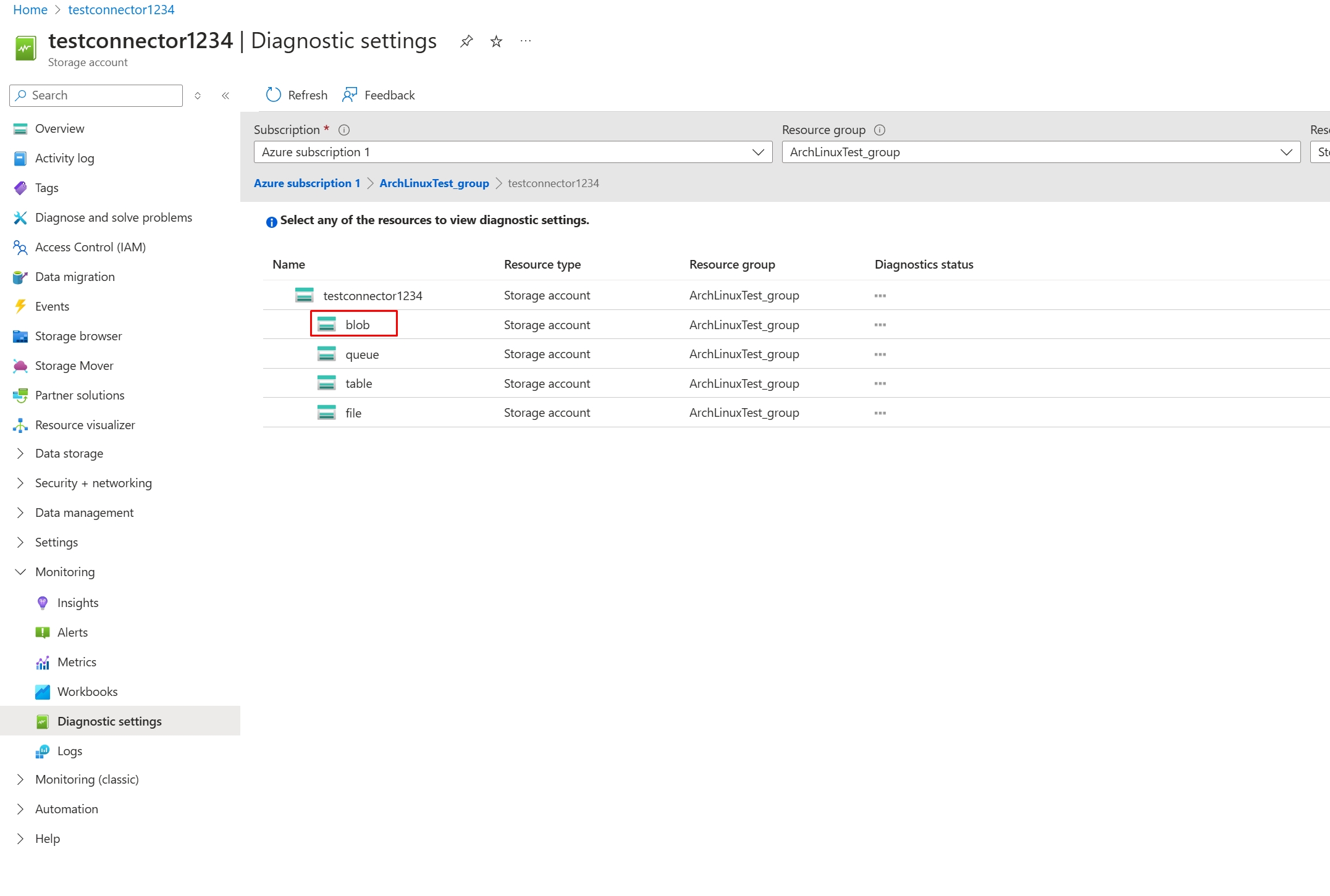Viewport: 1330px width, 896px height.
Task: Select the file resource name
Action: [x=353, y=413]
